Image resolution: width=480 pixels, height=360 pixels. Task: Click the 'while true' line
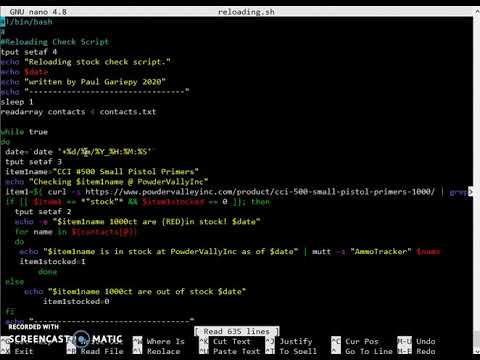(24, 132)
